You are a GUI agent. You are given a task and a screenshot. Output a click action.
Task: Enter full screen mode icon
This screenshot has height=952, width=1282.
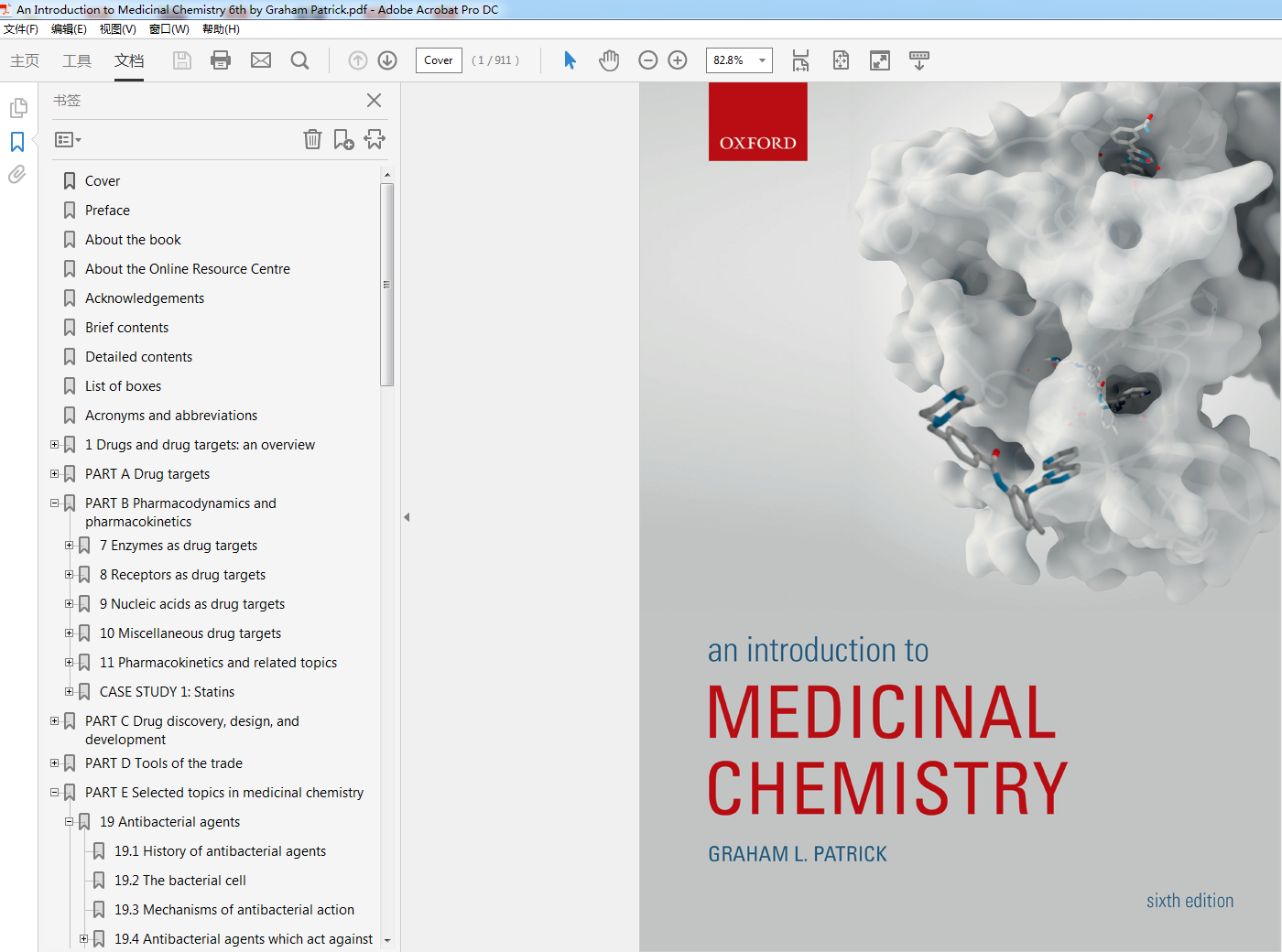880,60
